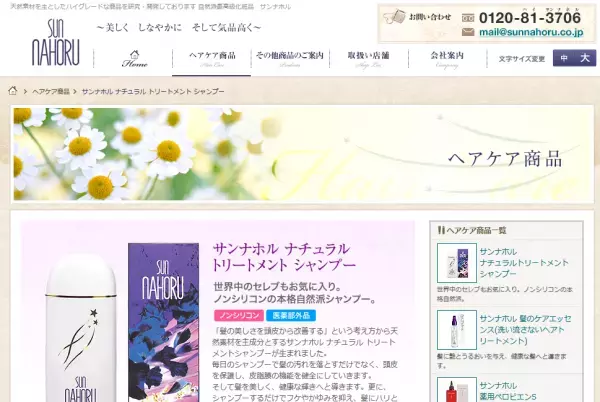Click the phone number 0120-81-3706
The width and height of the screenshot is (600, 402).
pos(530,18)
